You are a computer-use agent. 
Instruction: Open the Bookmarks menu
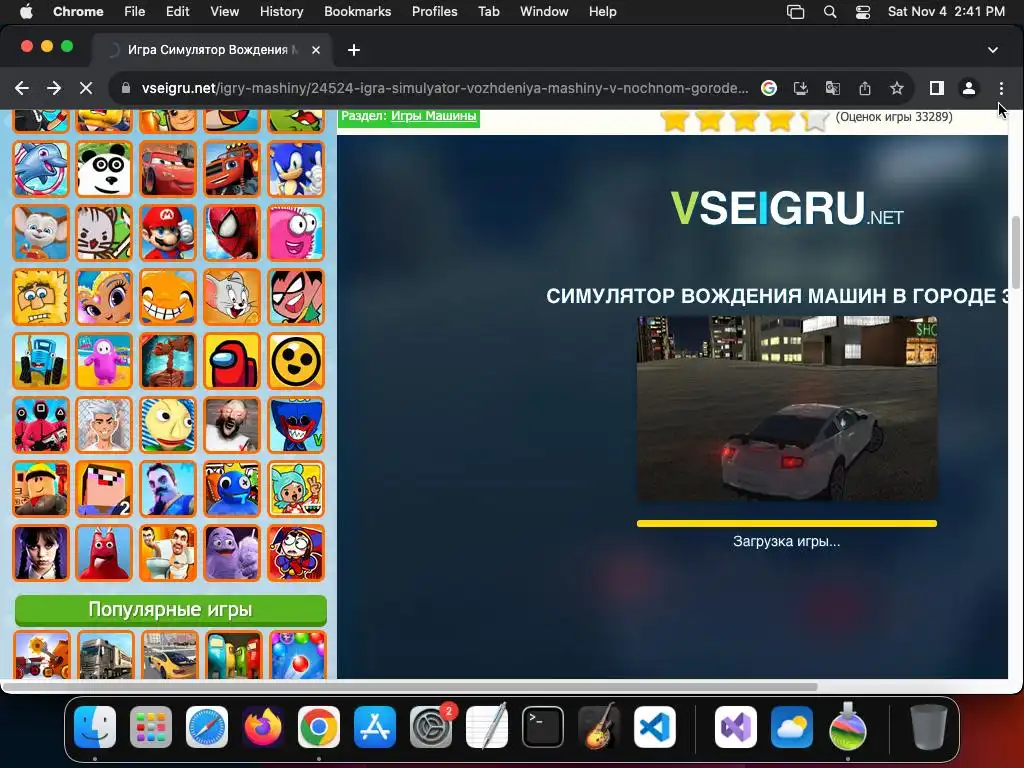click(357, 11)
